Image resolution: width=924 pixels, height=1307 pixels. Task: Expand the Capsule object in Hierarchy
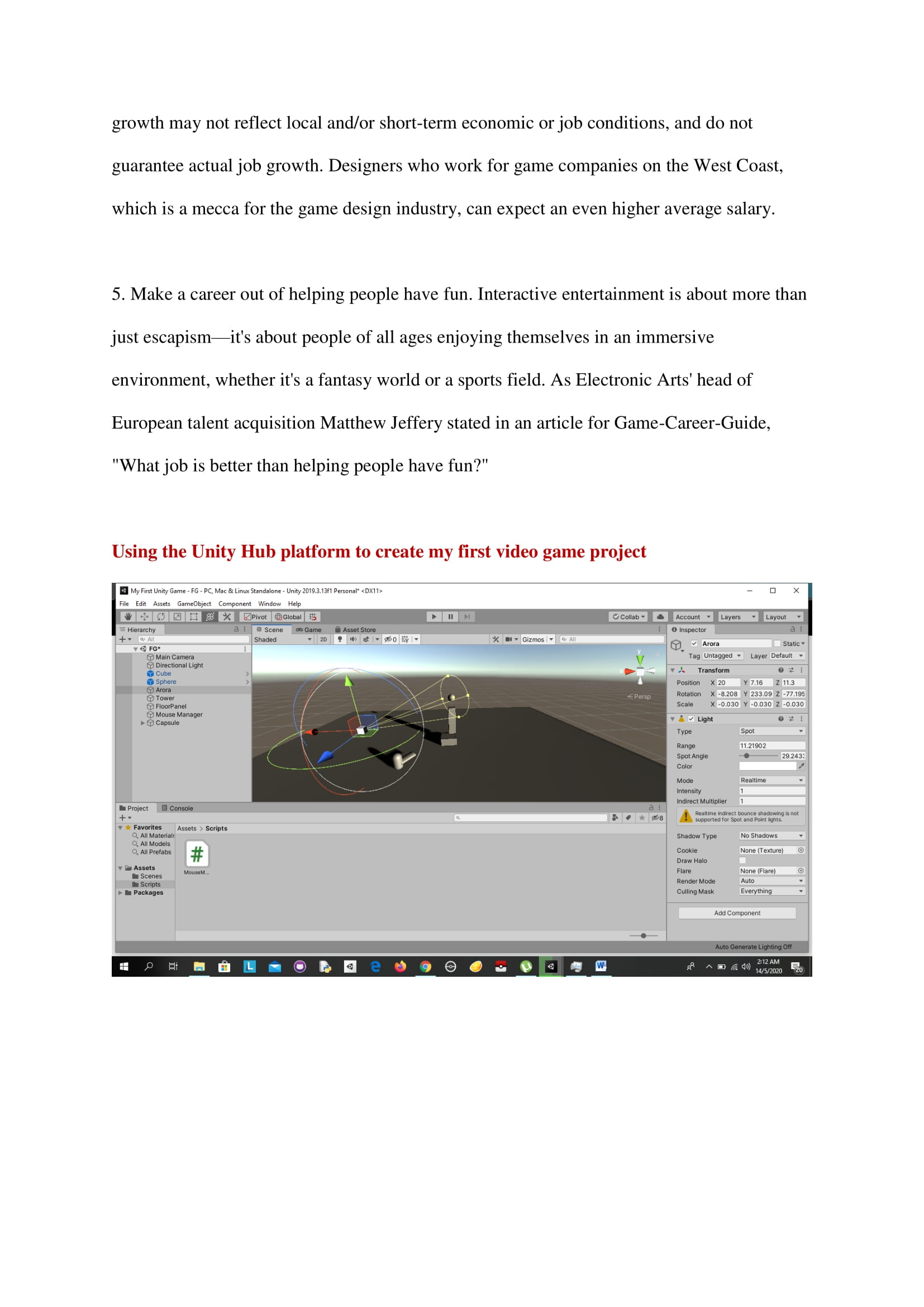pos(143,723)
